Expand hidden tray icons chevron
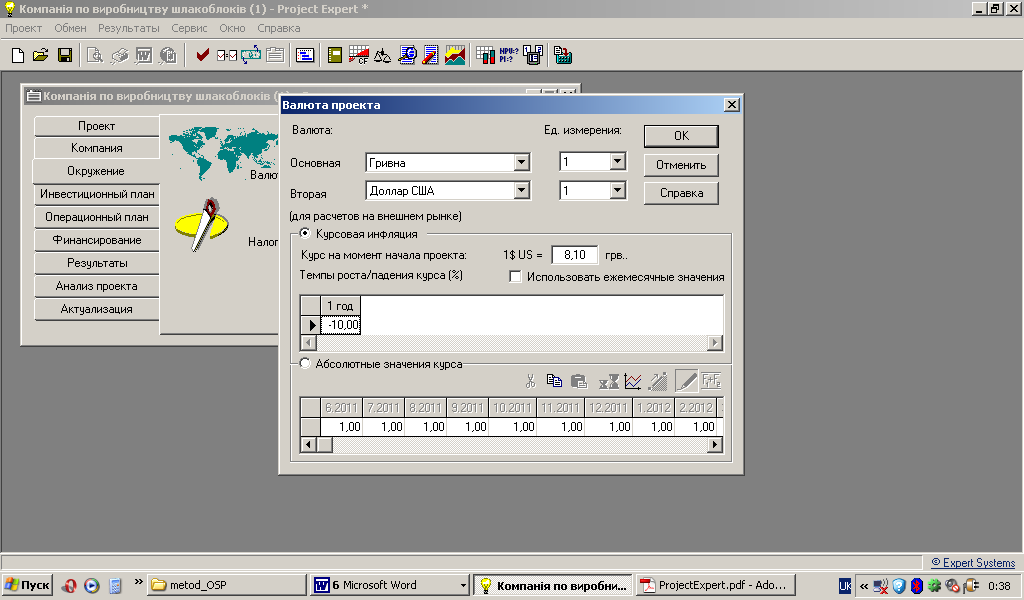Image resolution: width=1024 pixels, height=600 pixels. [864, 586]
